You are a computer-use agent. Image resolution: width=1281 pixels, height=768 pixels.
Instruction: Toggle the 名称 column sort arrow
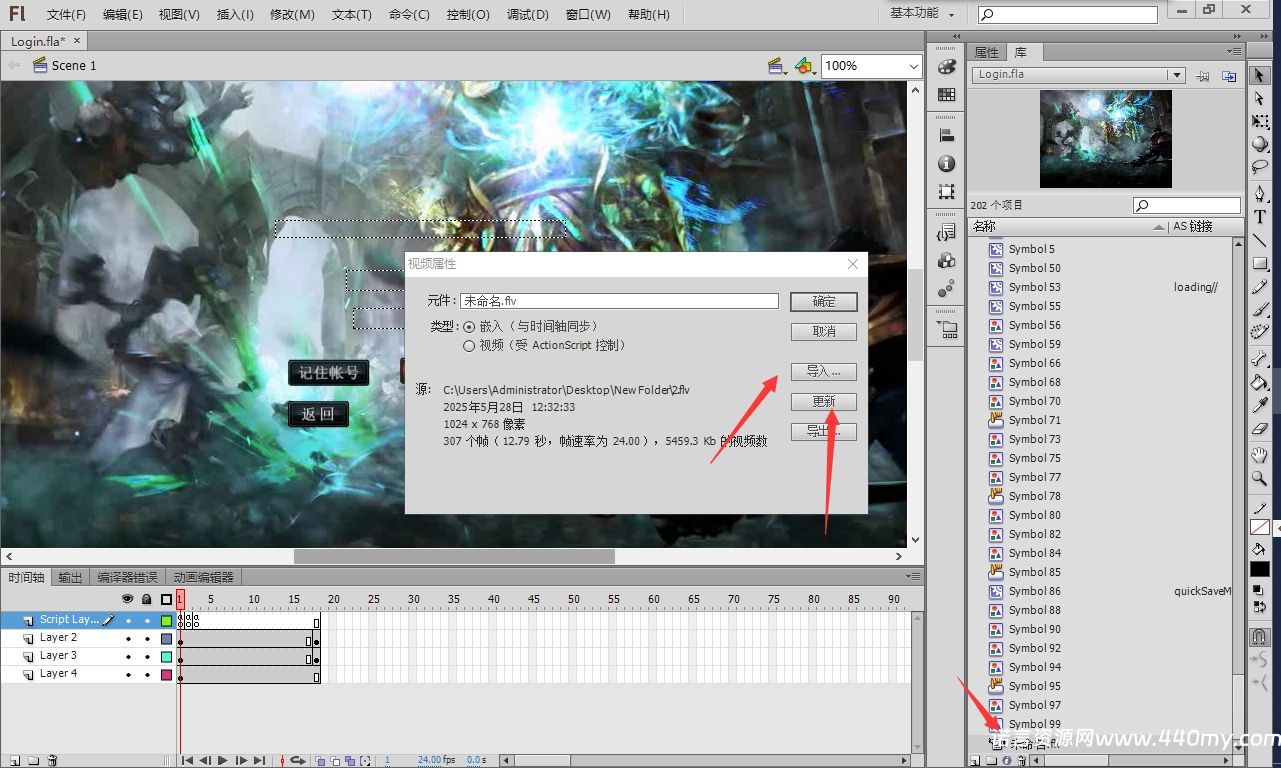tap(1159, 227)
